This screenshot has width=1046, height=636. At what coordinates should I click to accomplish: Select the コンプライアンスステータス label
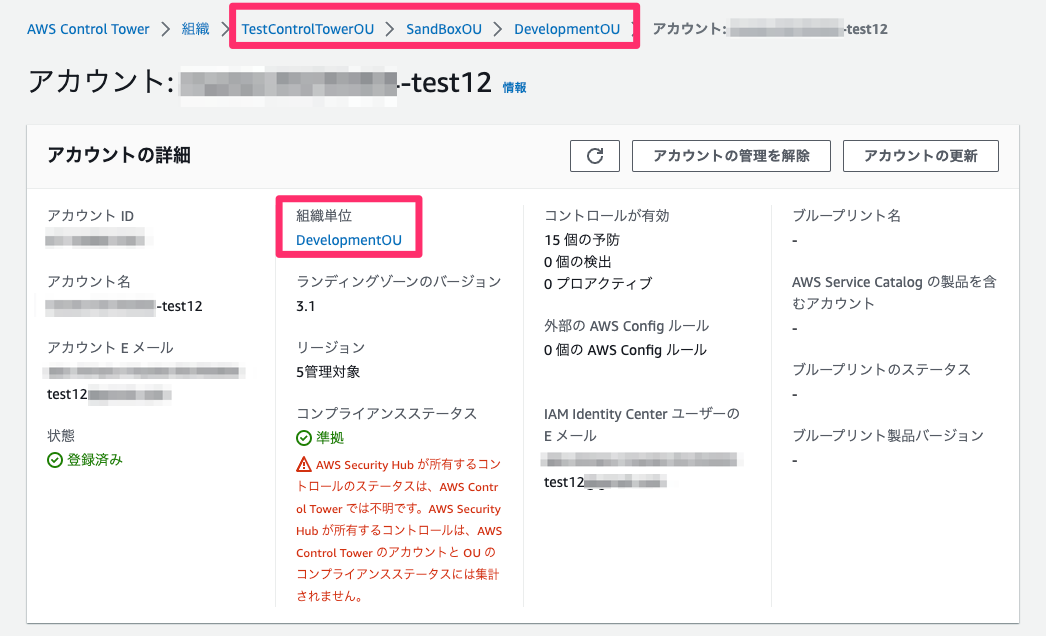click(x=387, y=414)
